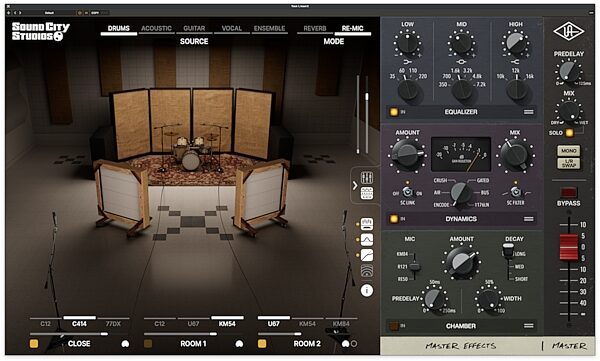Click the drum kit in the room

point(190,152)
